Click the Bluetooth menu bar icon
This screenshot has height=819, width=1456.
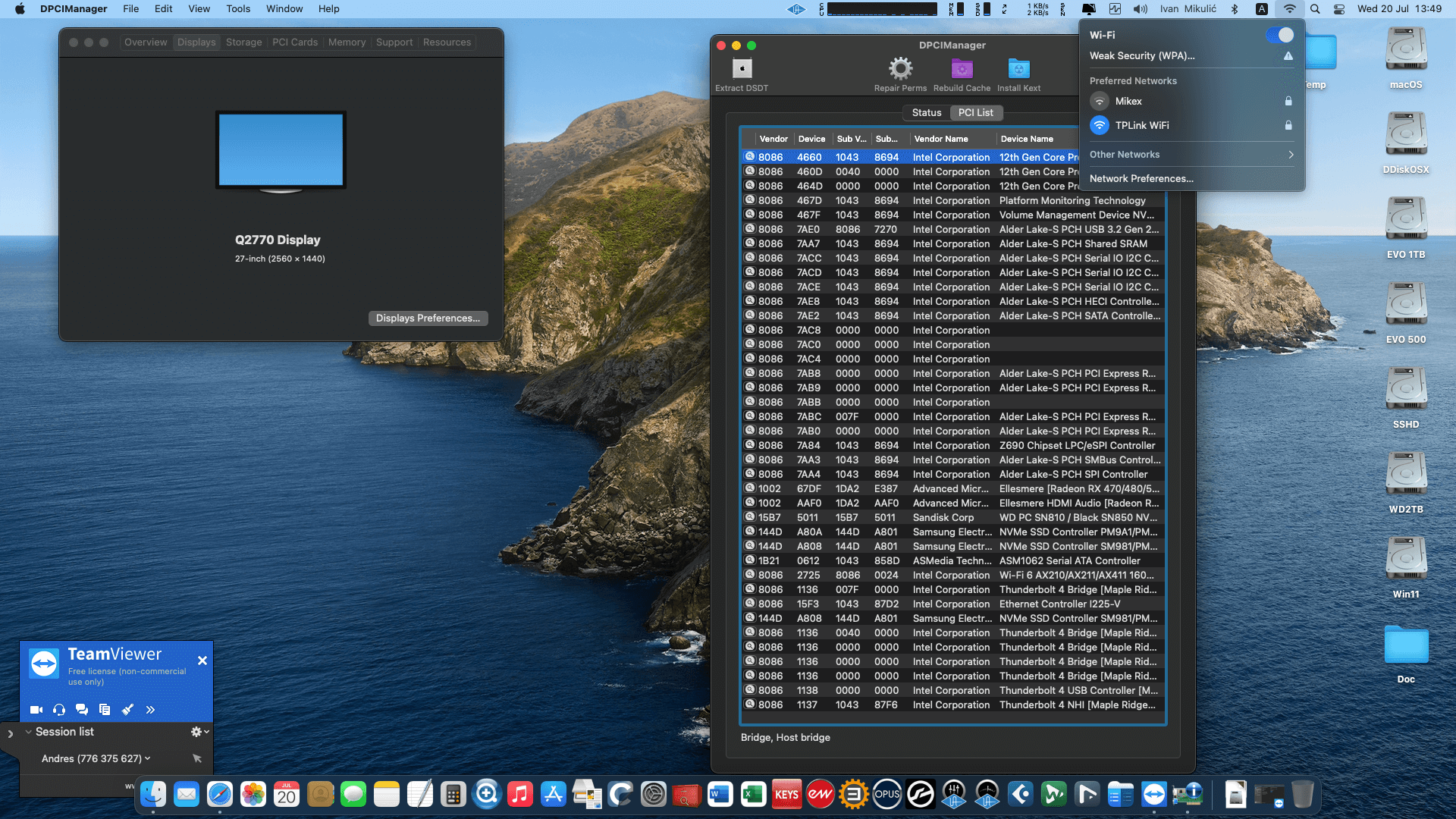pyautogui.click(x=1235, y=9)
